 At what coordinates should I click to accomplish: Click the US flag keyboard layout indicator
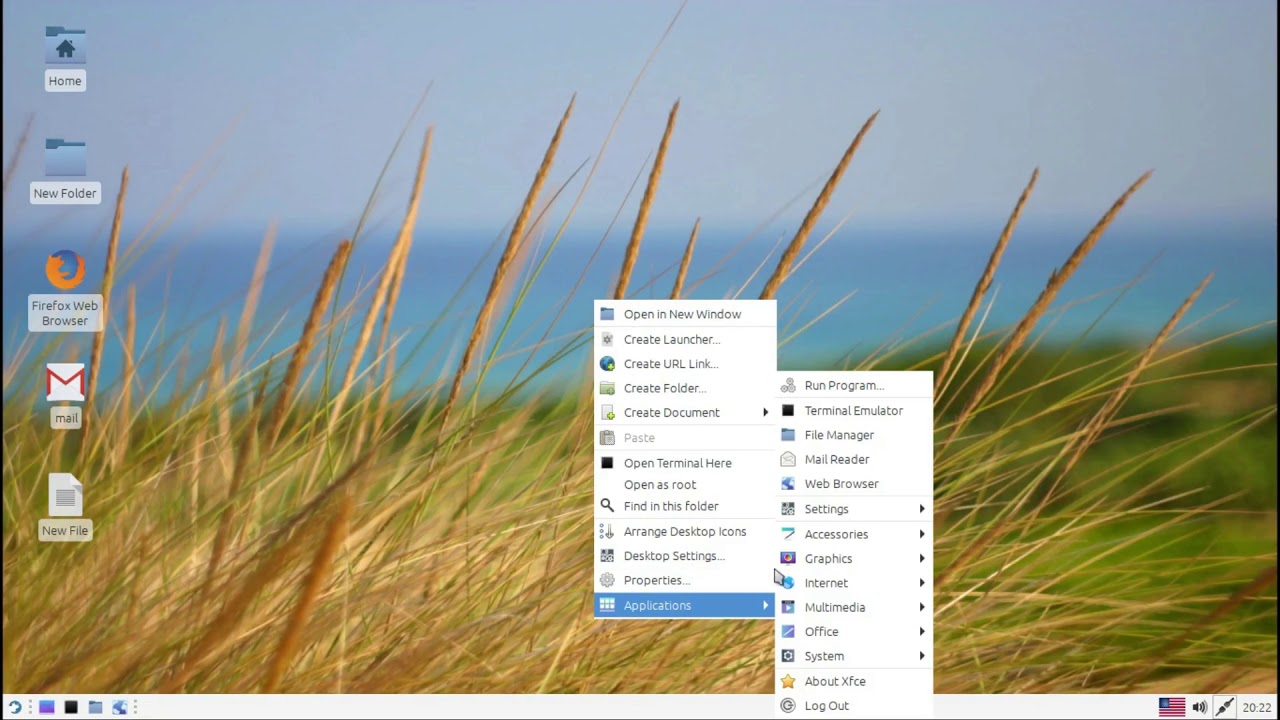1172,707
